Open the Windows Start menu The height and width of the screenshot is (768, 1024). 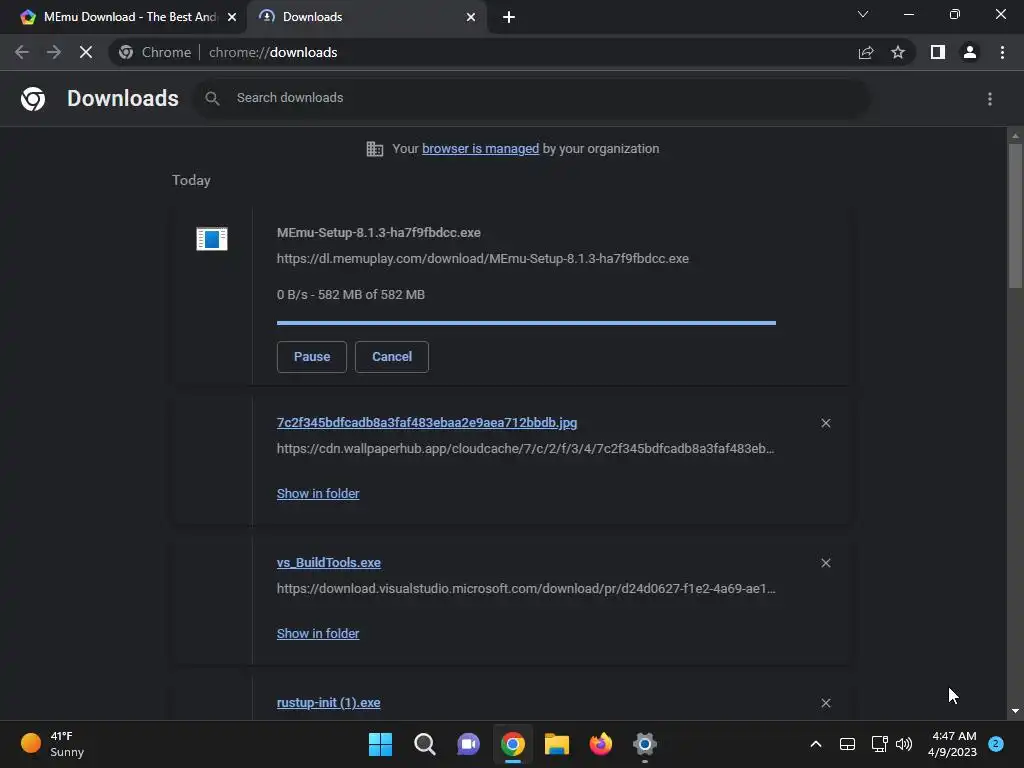pyautogui.click(x=380, y=744)
